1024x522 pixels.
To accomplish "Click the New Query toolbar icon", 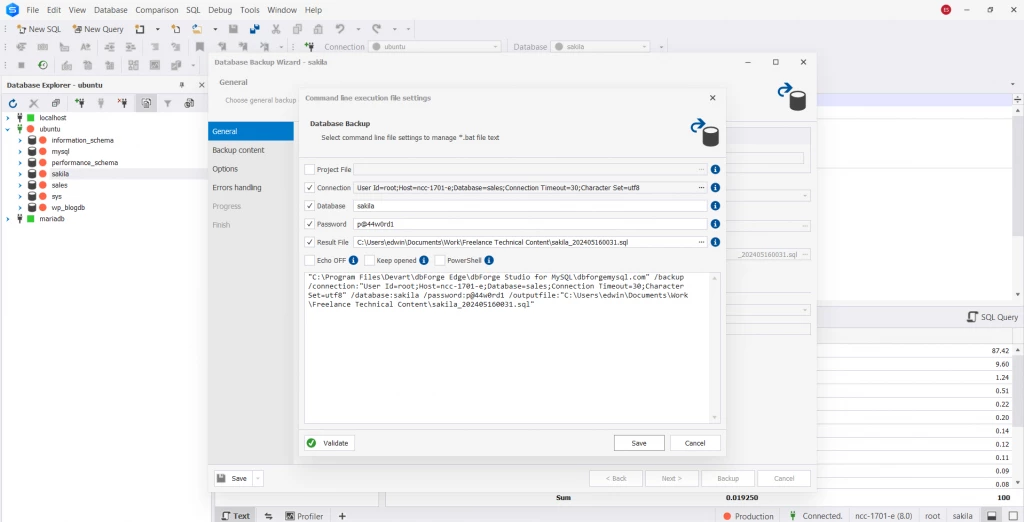I will pos(97,29).
